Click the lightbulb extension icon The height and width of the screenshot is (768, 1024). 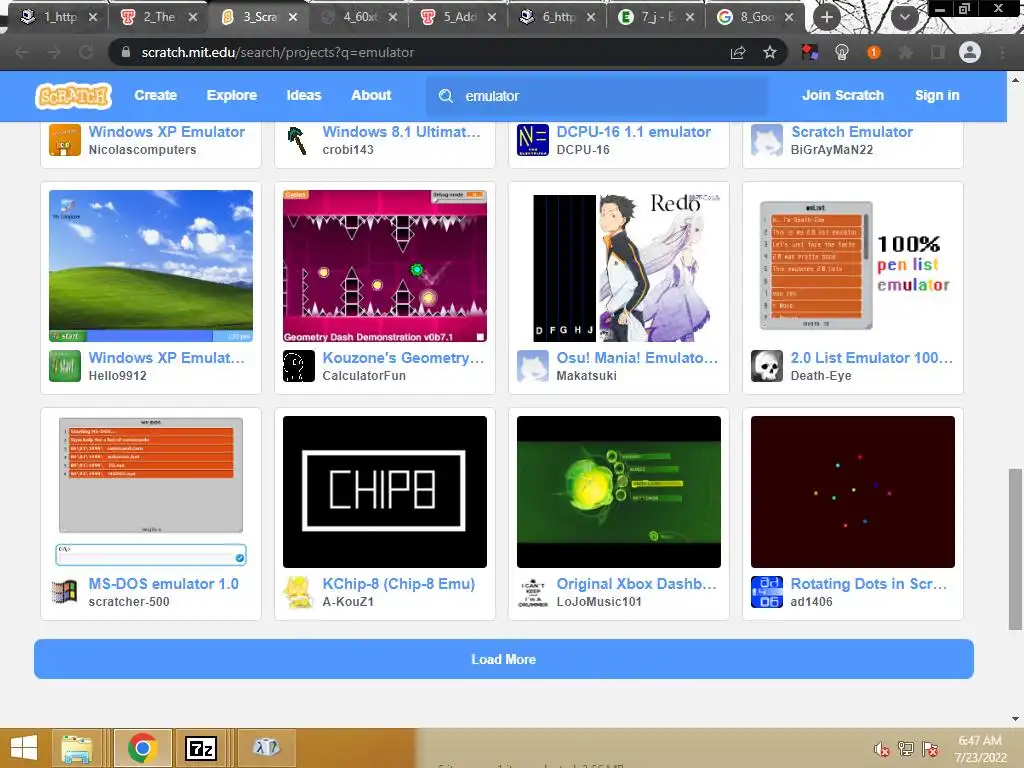point(842,52)
